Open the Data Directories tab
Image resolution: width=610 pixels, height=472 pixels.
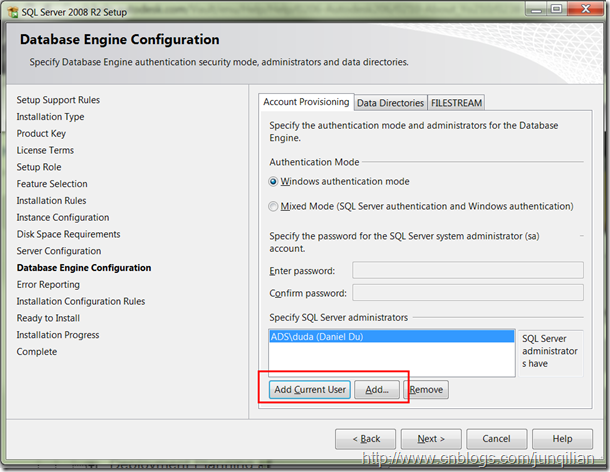390,103
